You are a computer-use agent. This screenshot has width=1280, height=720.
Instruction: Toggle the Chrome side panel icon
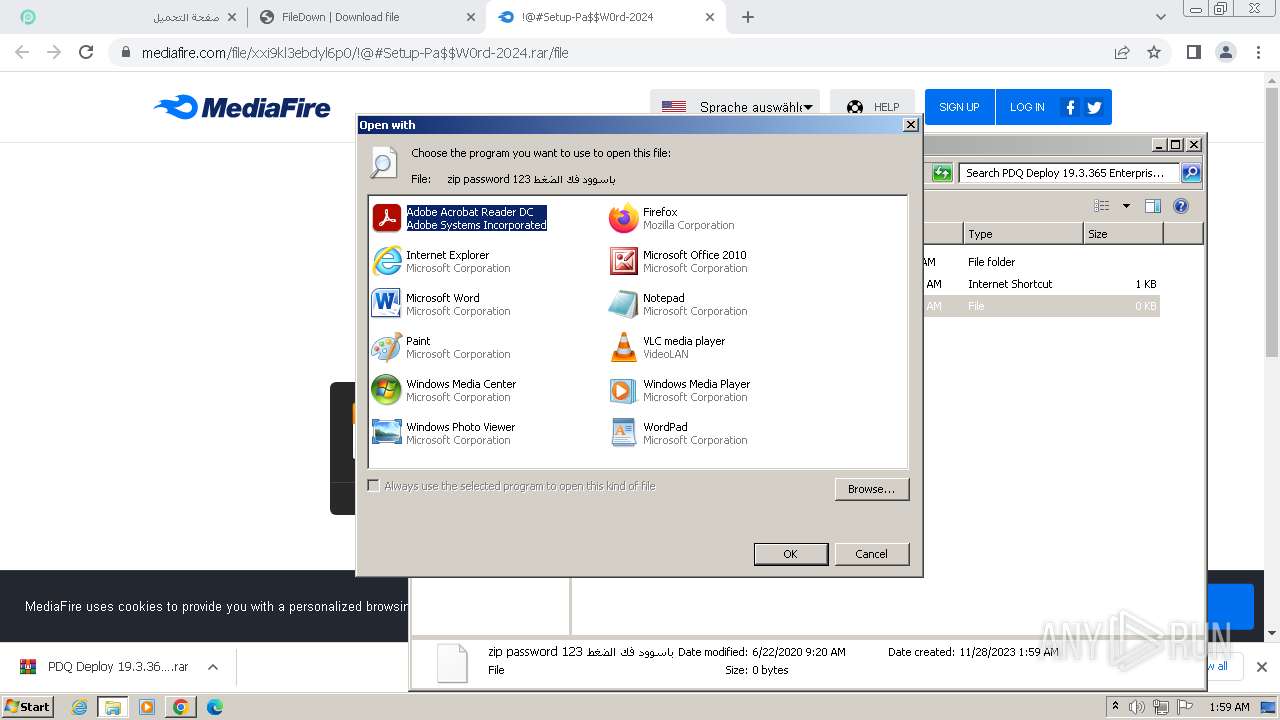pyautogui.click(x=1193, y=52)
